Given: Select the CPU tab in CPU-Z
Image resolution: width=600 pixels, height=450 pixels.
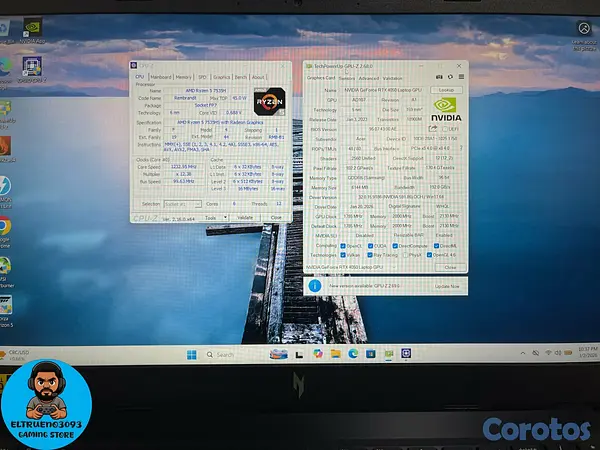Looking at the screenshot, I should click(x=140, y=77).
